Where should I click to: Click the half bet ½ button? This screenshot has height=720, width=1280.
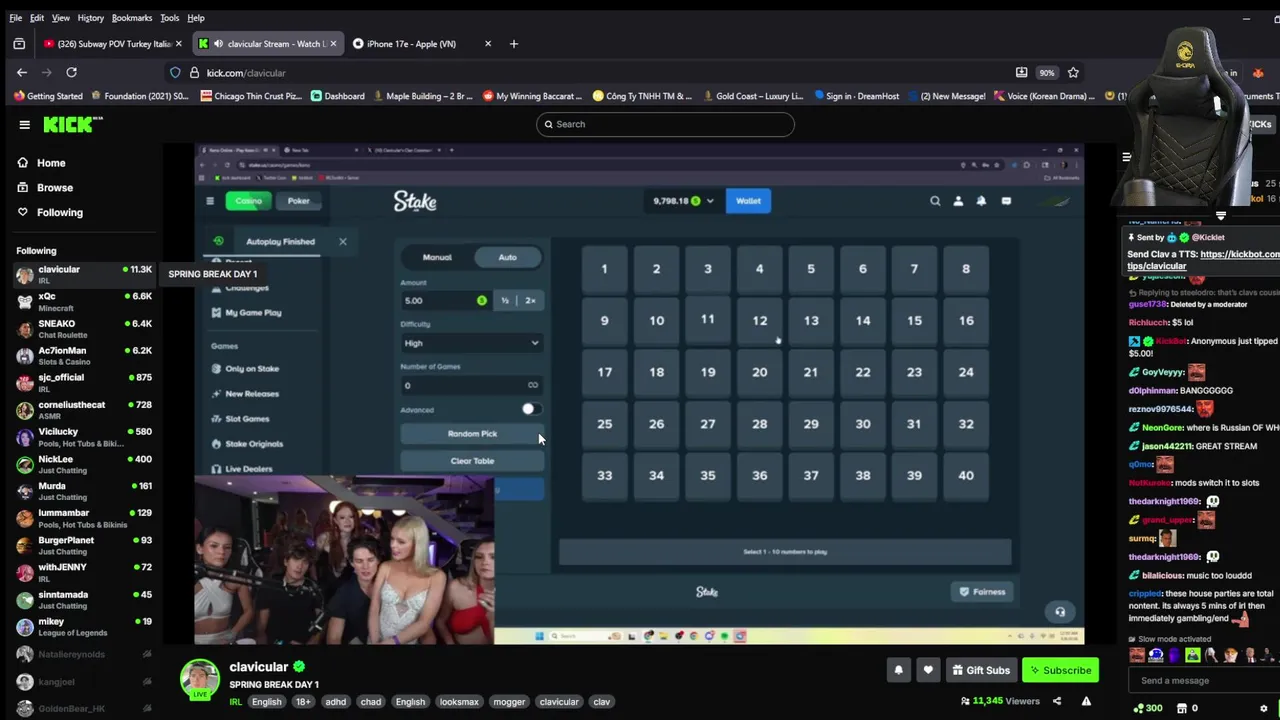pos(505,300)
